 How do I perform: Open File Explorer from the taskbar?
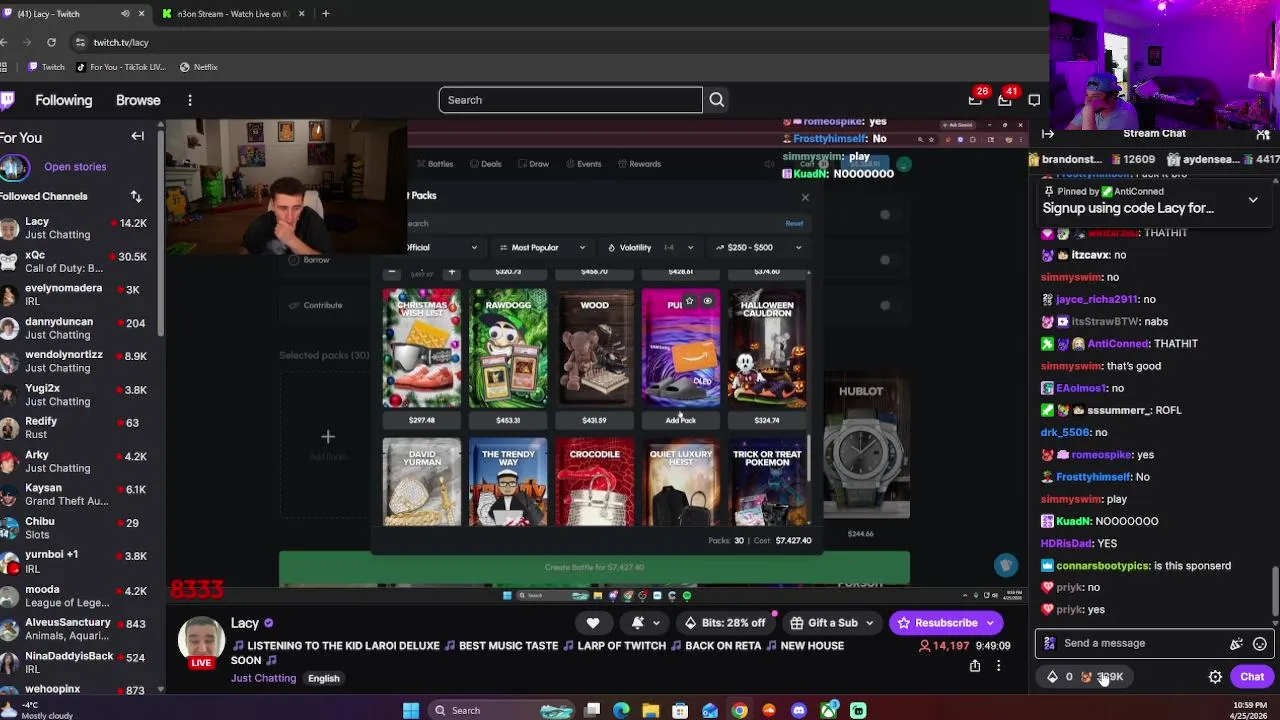[651, 710]
